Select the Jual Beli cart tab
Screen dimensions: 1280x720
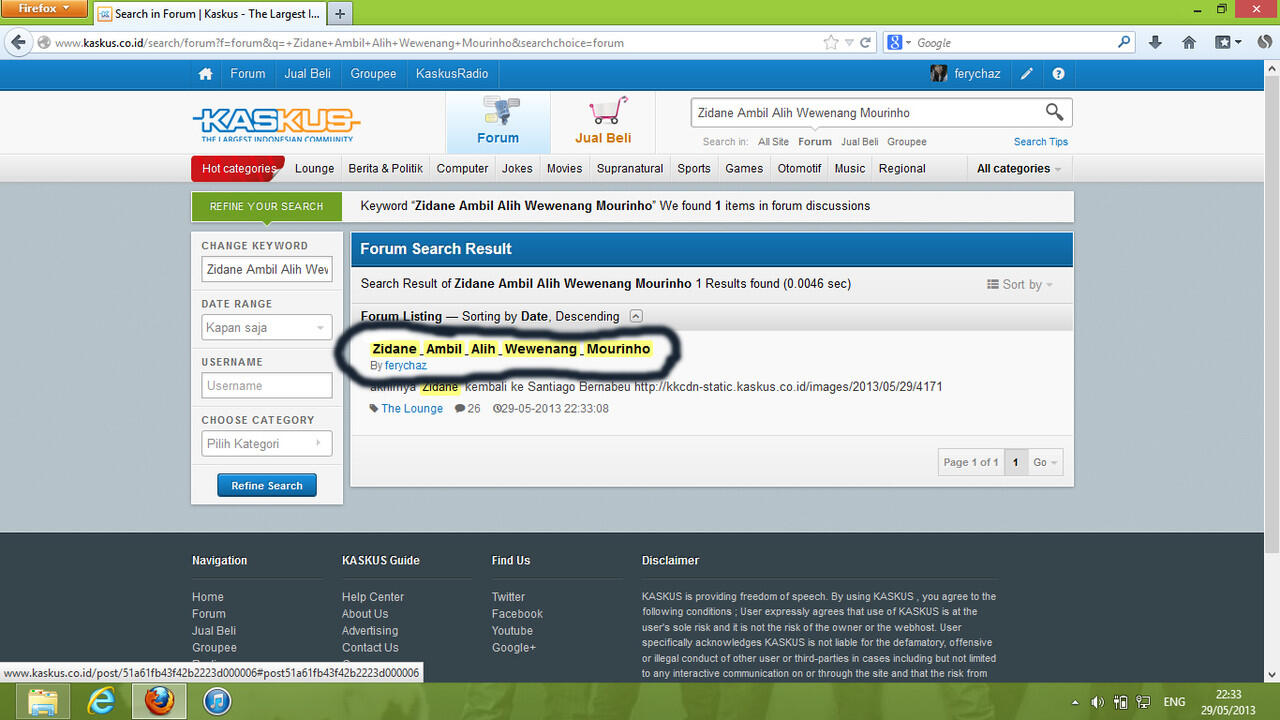tap(603, 123)
